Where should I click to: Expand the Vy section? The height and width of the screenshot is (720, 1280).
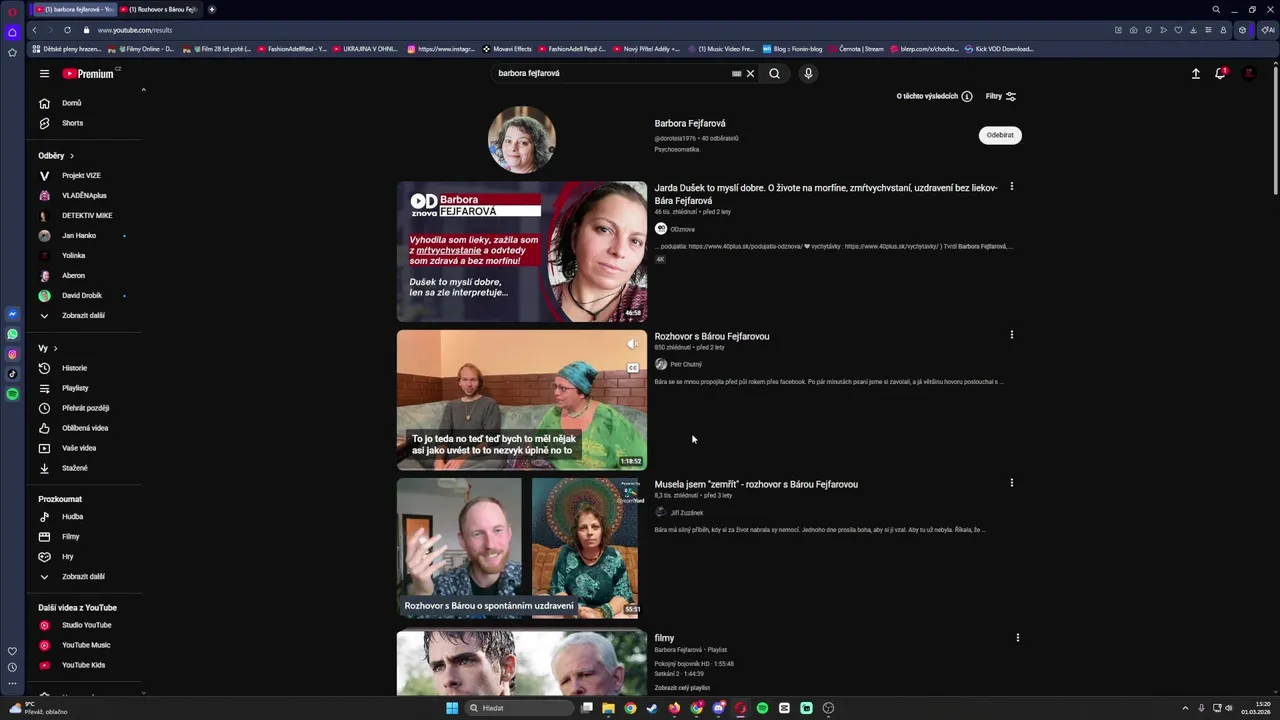click(x=48, y=348)
